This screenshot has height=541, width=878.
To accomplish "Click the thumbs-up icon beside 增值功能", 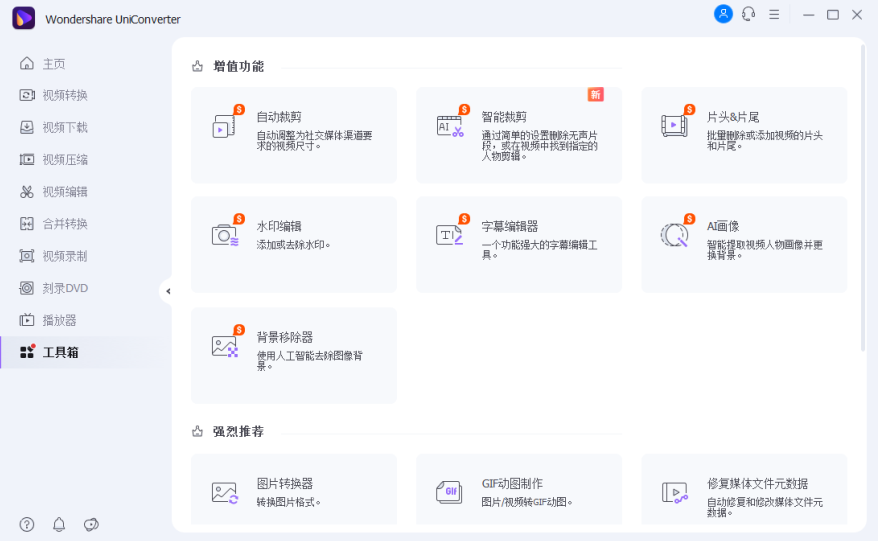I will [197, 67].
